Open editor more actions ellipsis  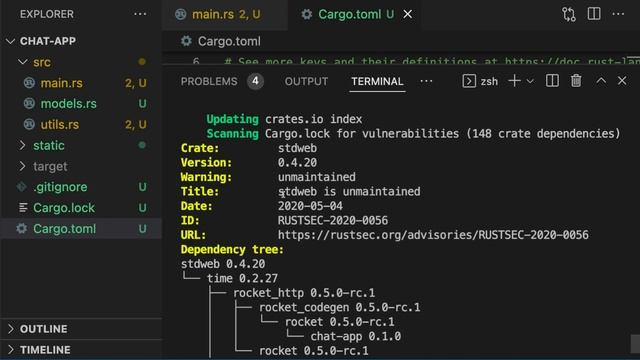pos(618,14)
